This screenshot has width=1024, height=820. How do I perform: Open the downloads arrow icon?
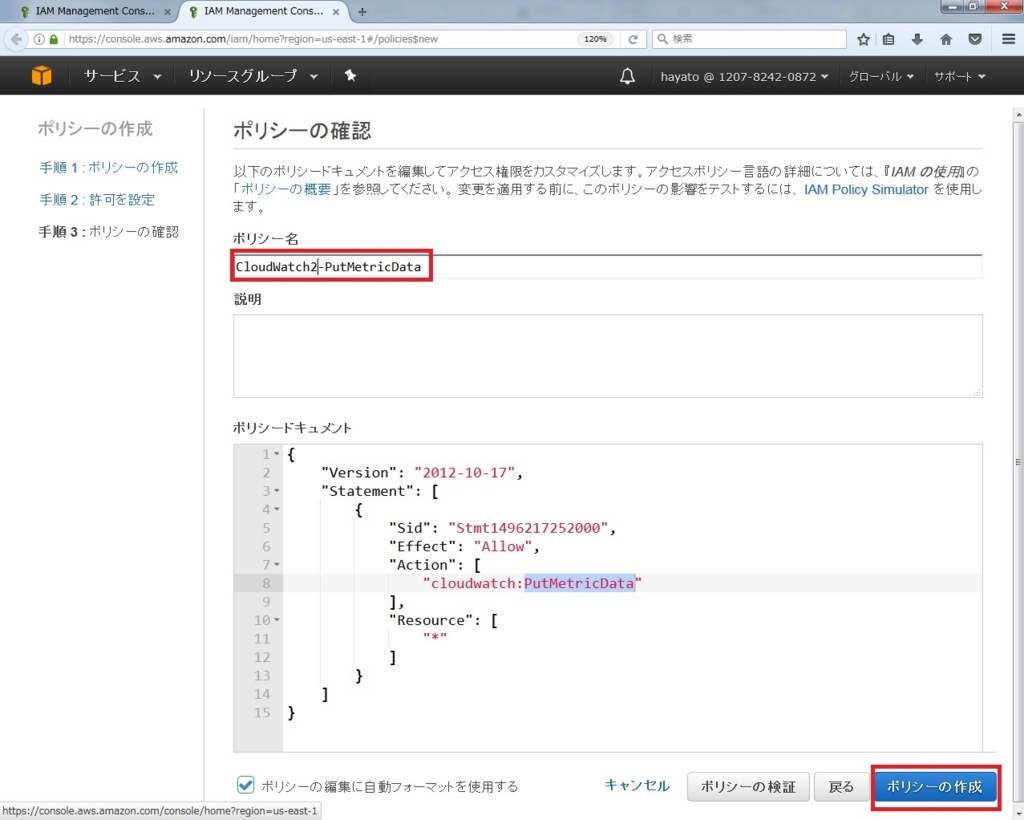[917, 39]
